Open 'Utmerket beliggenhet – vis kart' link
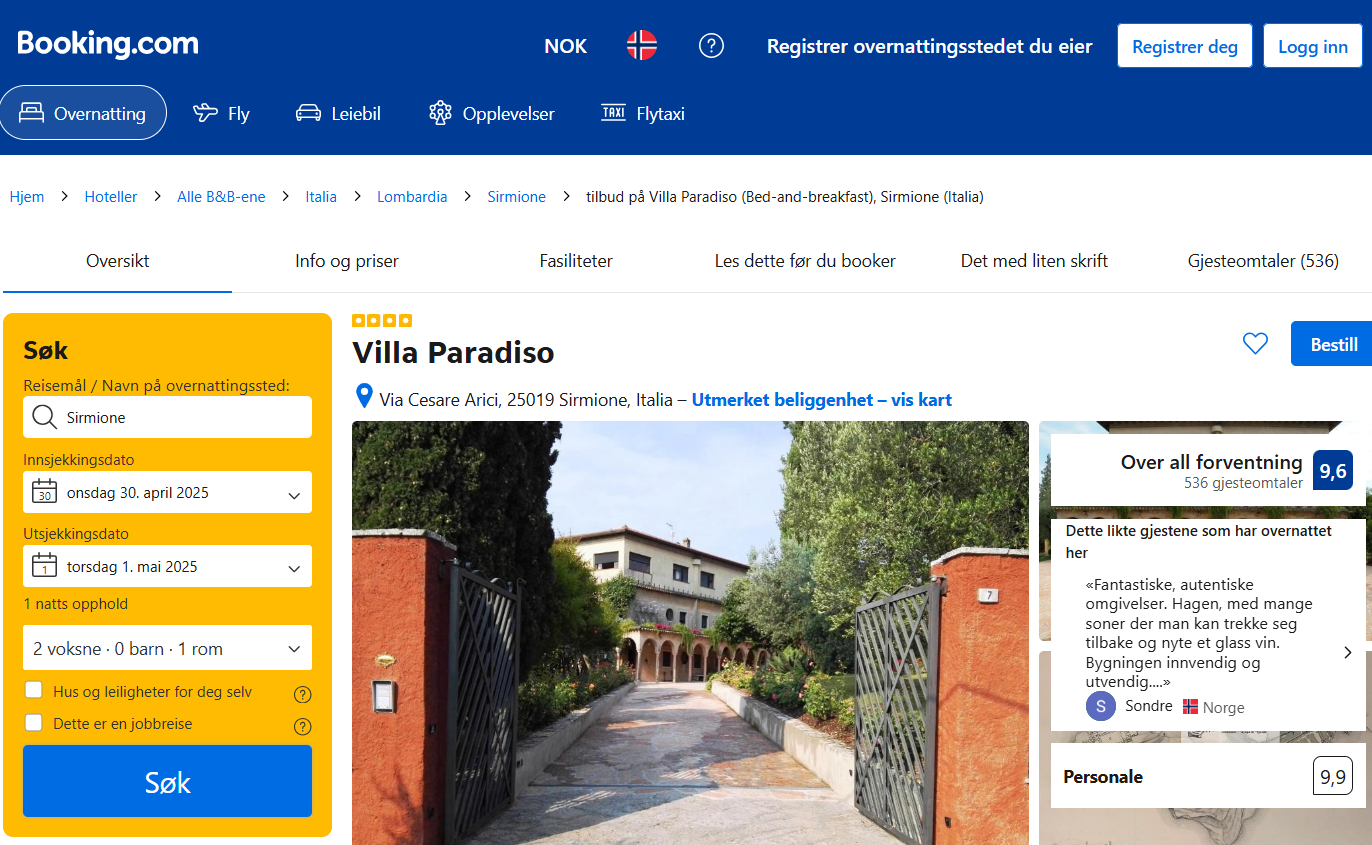Image resolution: width=1372 pixels, height=845 pixels. click(x=822, y=400)
